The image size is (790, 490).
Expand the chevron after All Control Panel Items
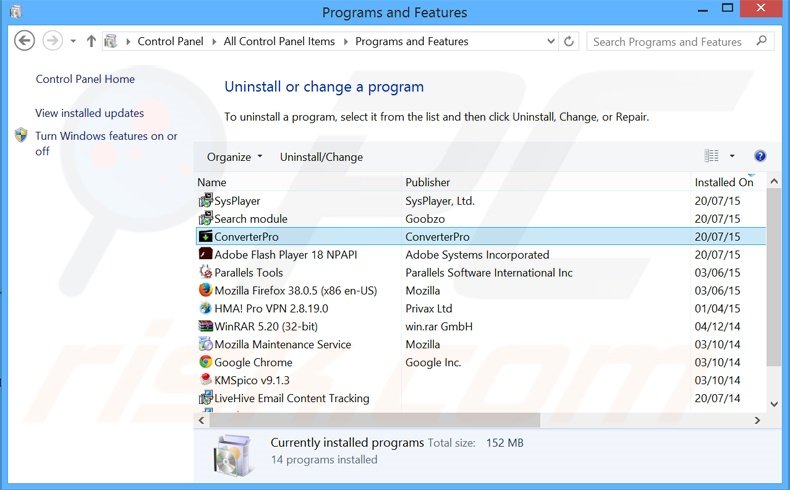click(x=346, y=42)
